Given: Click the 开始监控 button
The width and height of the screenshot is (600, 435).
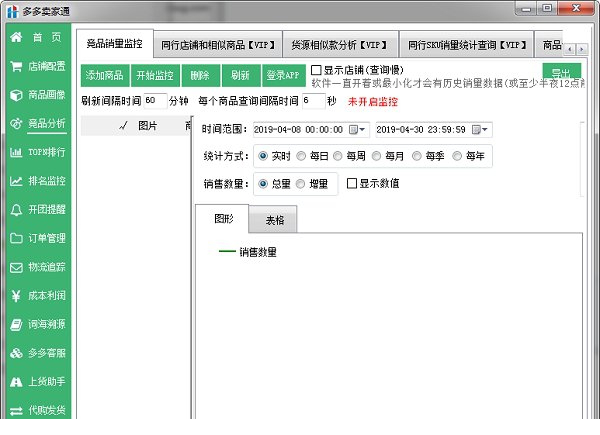Looking at the screenshot, I should (x=155, y=75).
